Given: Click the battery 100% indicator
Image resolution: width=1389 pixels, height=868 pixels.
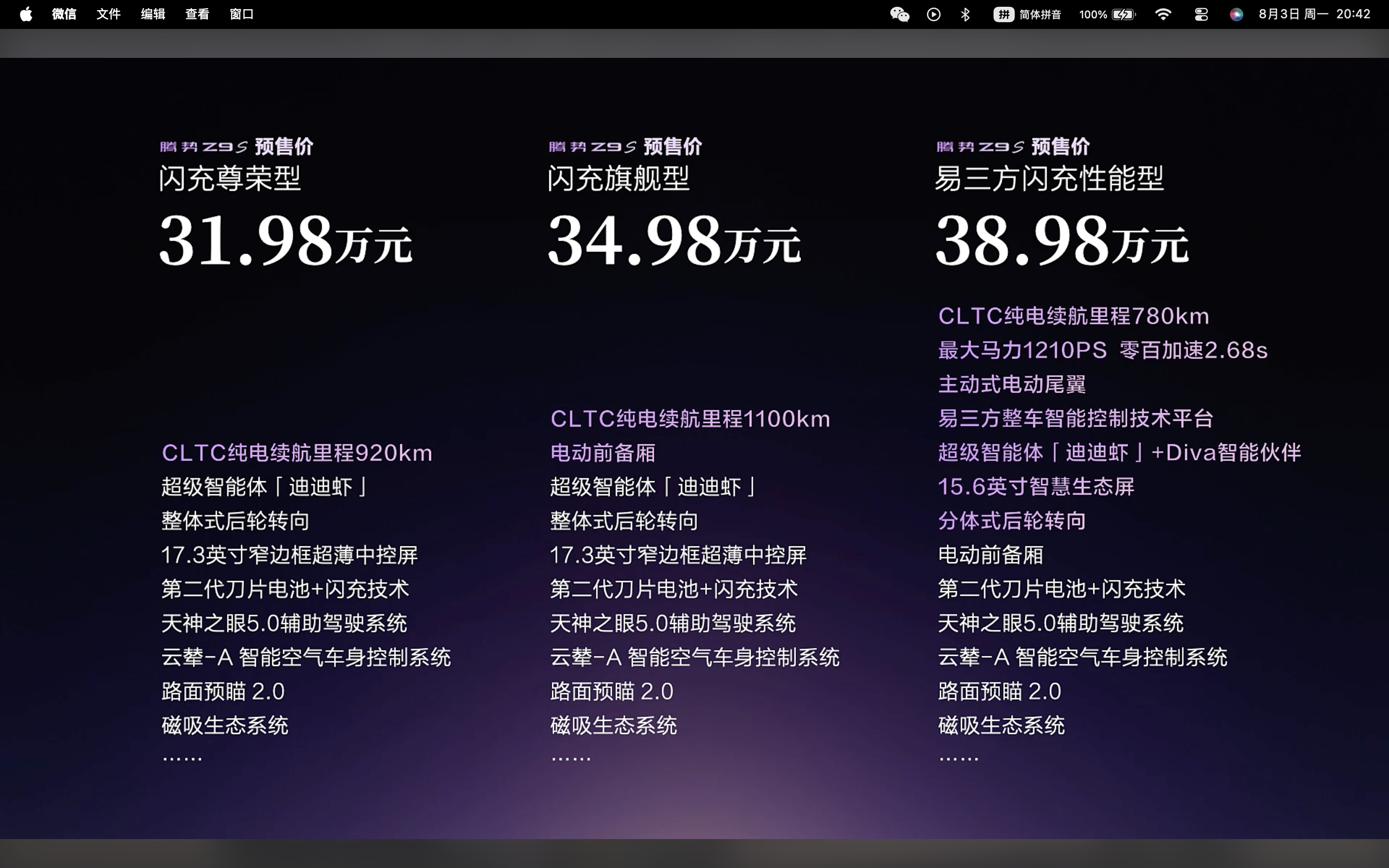Looking at the screenshot, I should coord(1107,14).
